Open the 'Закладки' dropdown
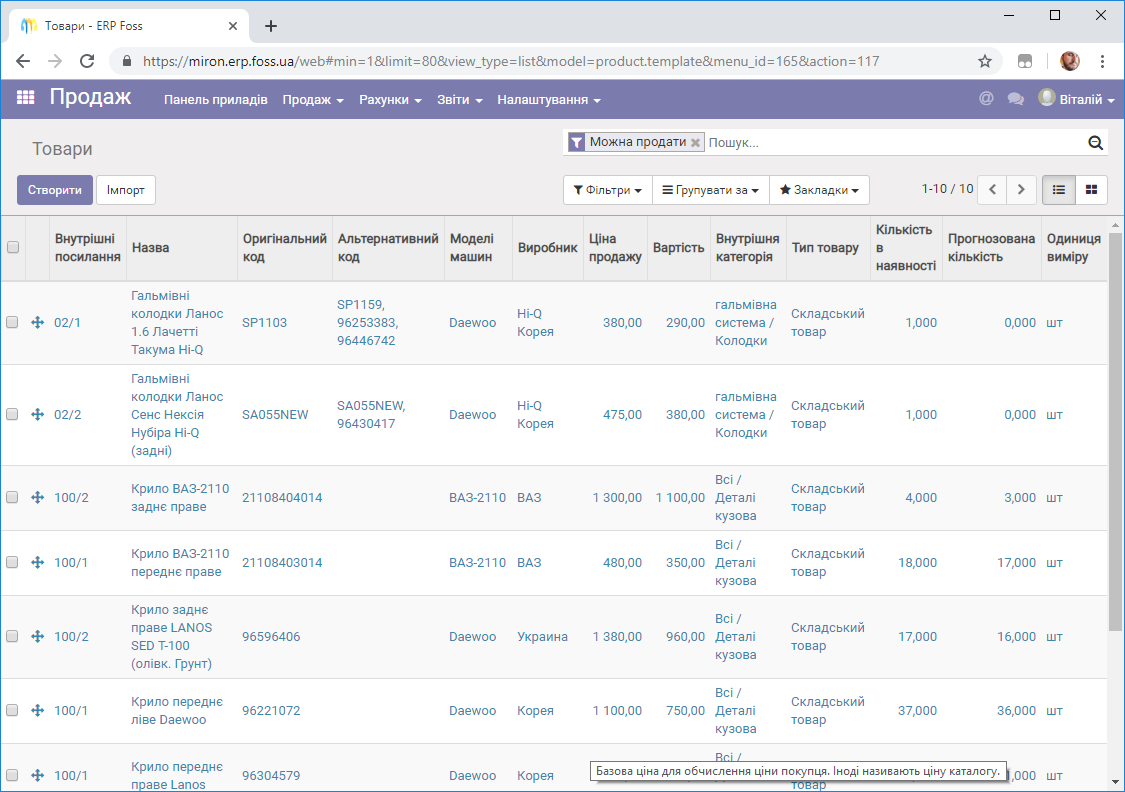Image resolution: width=1125 pixels, height=792 pixels. pyautogui.click(x=819, y=190)
